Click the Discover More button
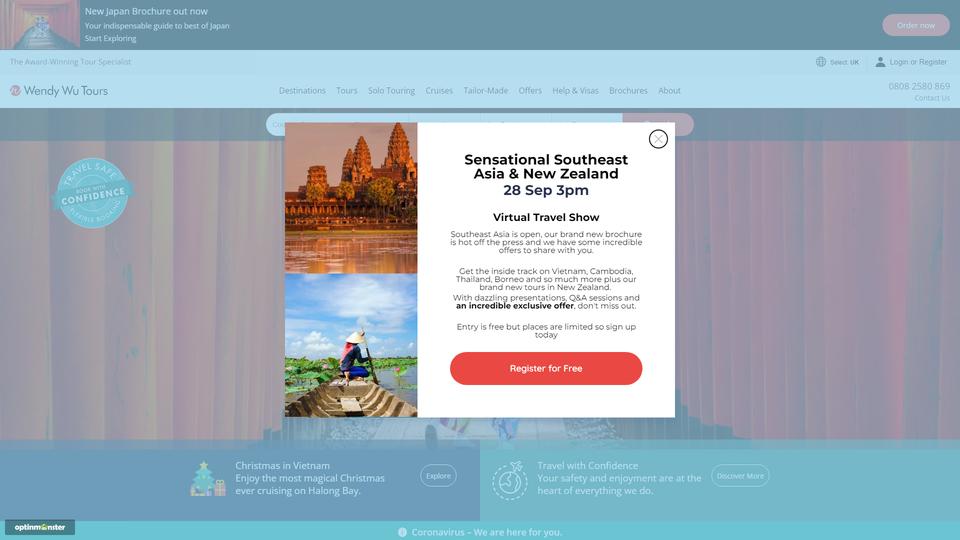 point(740,476)
